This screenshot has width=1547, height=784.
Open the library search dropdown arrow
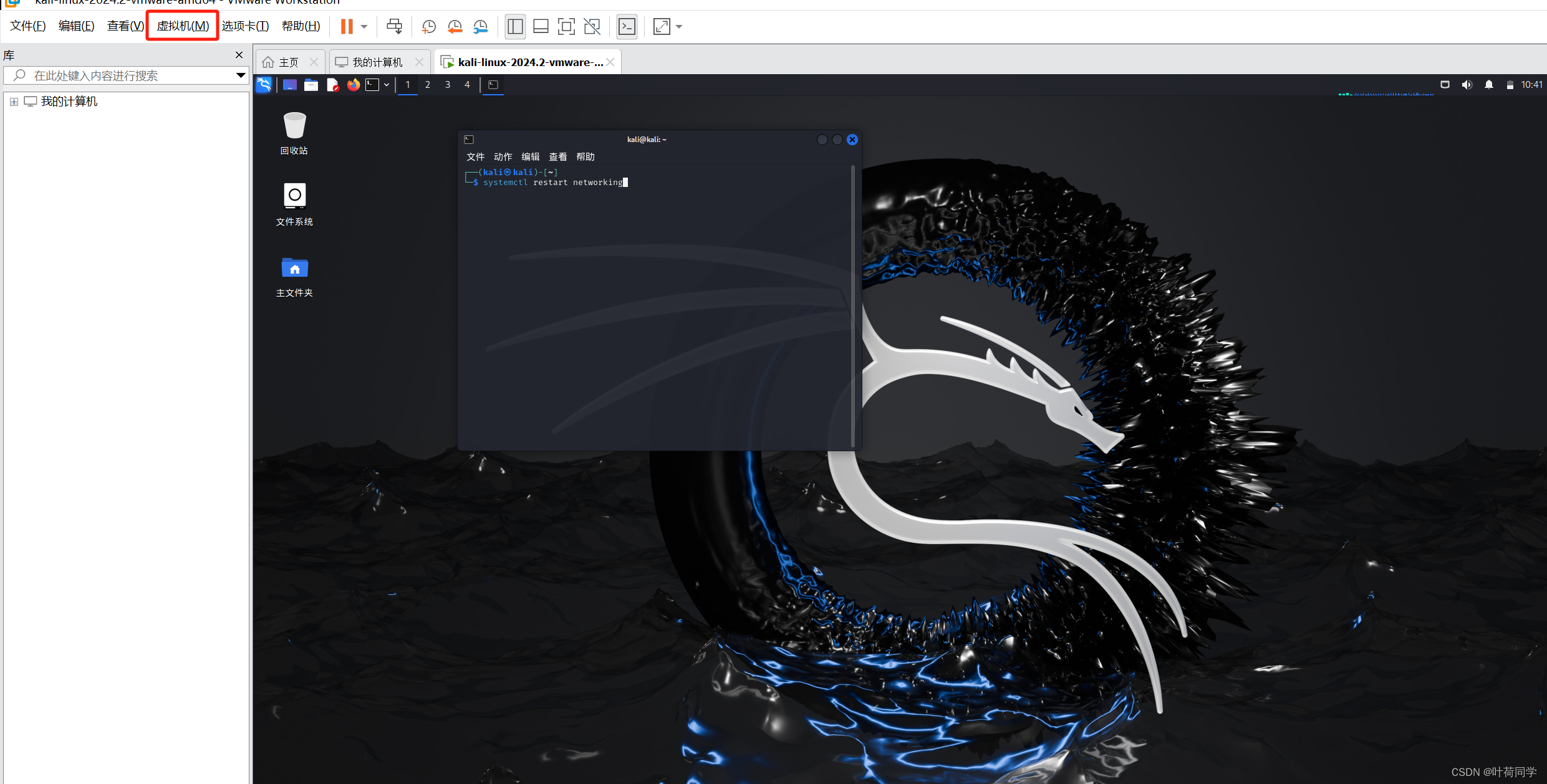pos(241,75)
